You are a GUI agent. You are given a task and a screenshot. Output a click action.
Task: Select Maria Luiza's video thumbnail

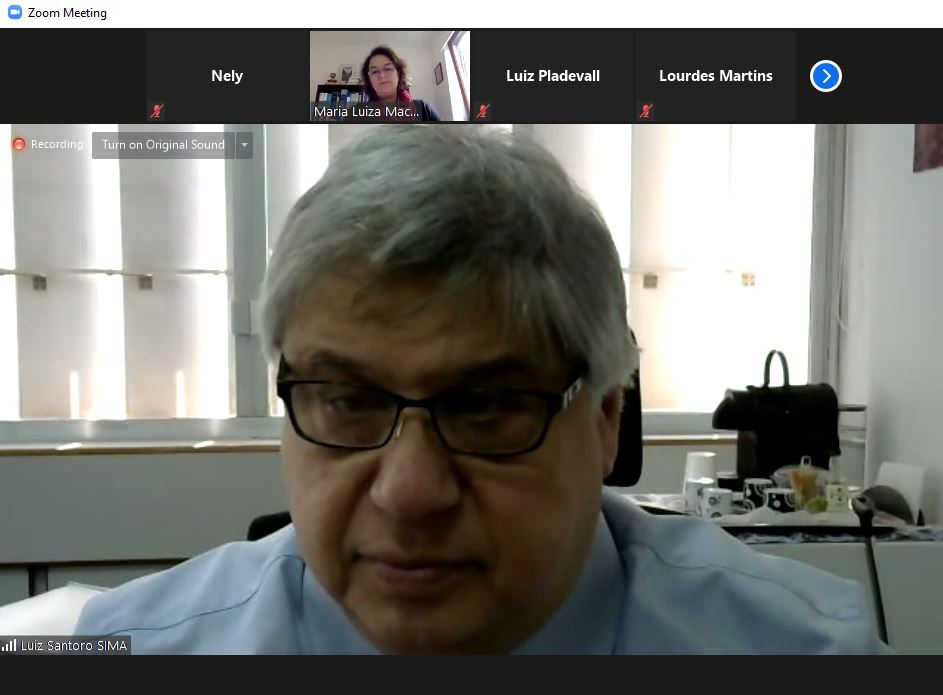click(x=390, y=68)
